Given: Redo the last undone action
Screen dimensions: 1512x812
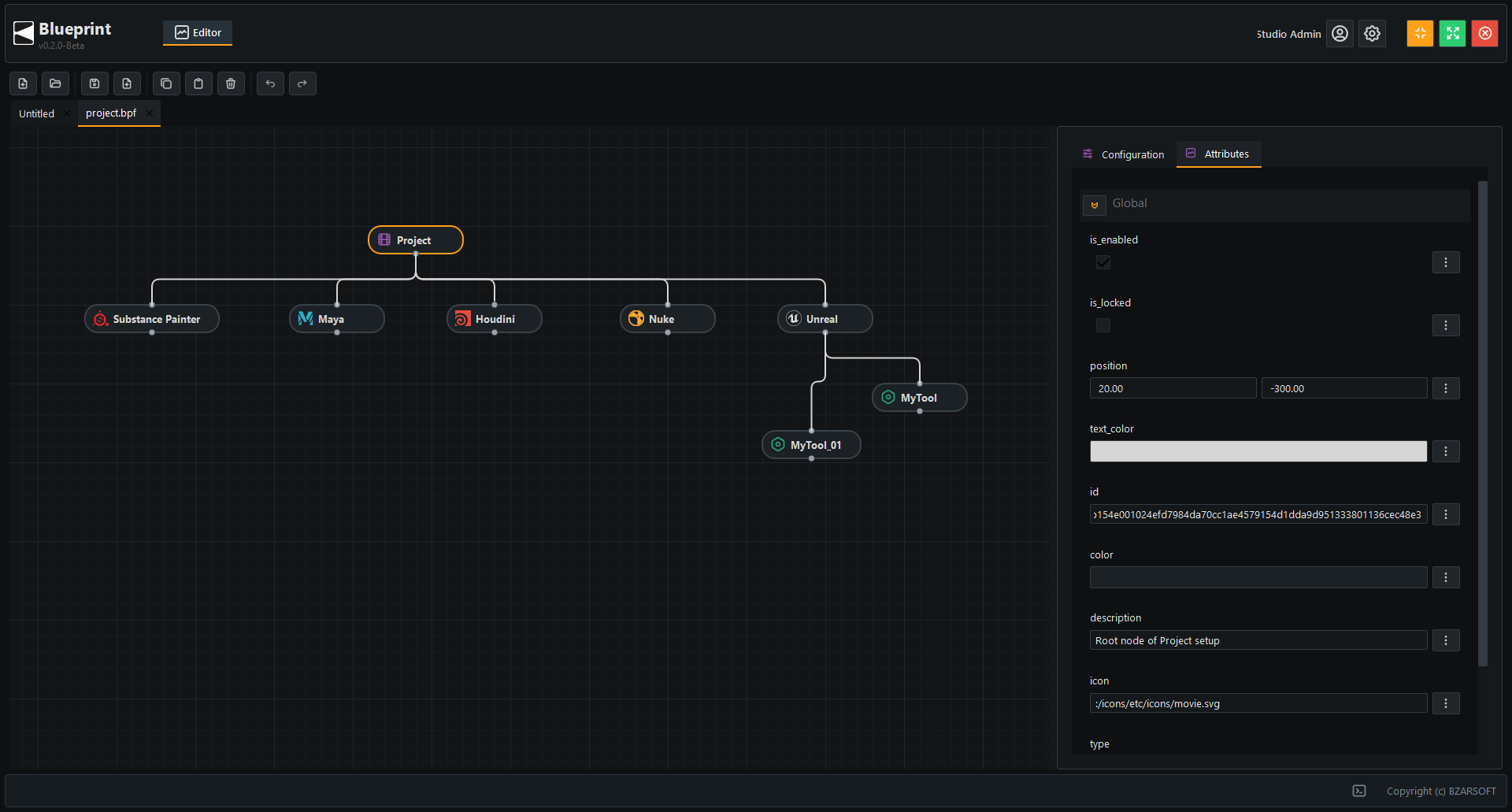Looking at the screenshot, I should (302, 83).
